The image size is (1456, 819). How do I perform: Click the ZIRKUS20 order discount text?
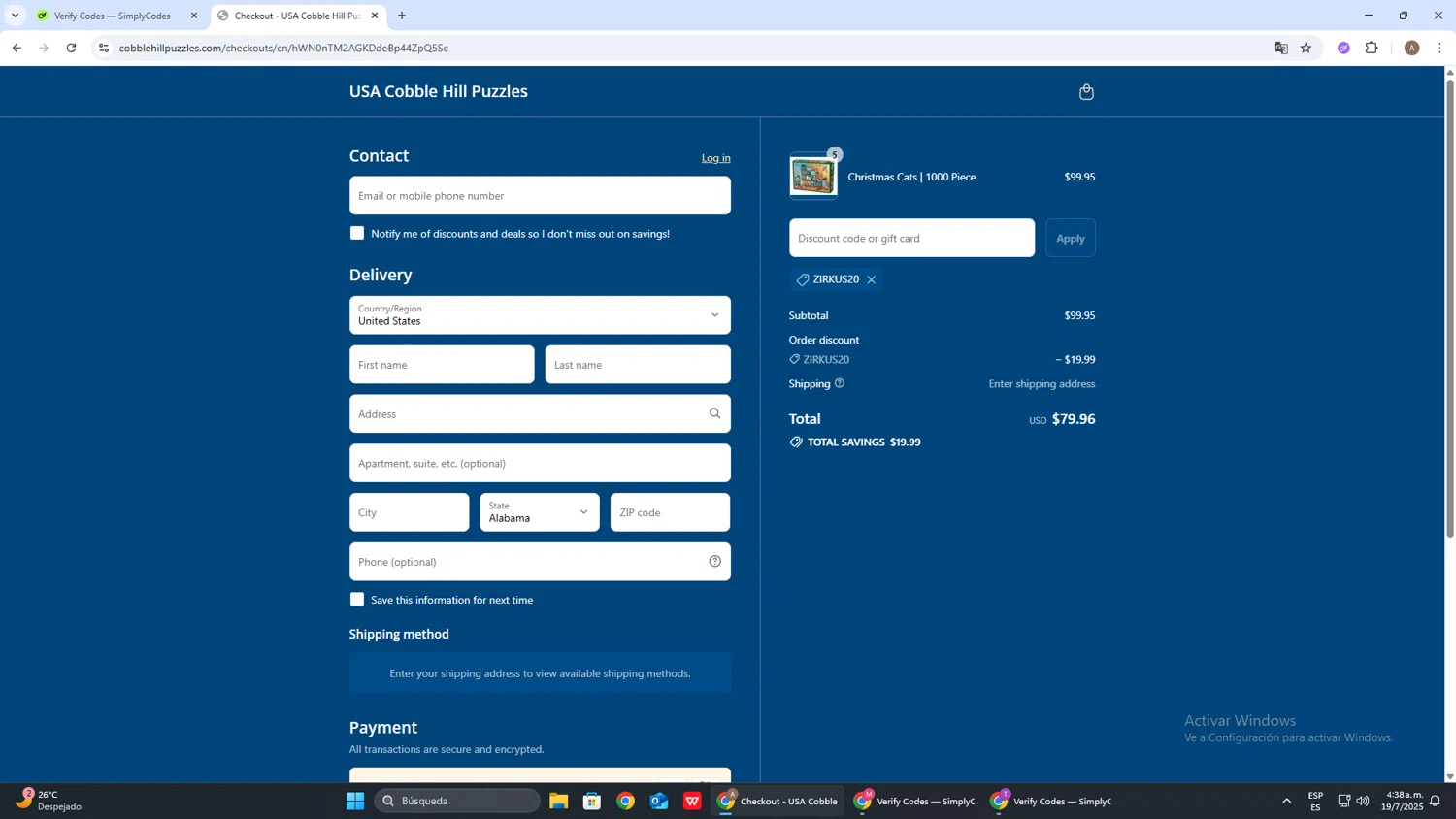point(826,359)
